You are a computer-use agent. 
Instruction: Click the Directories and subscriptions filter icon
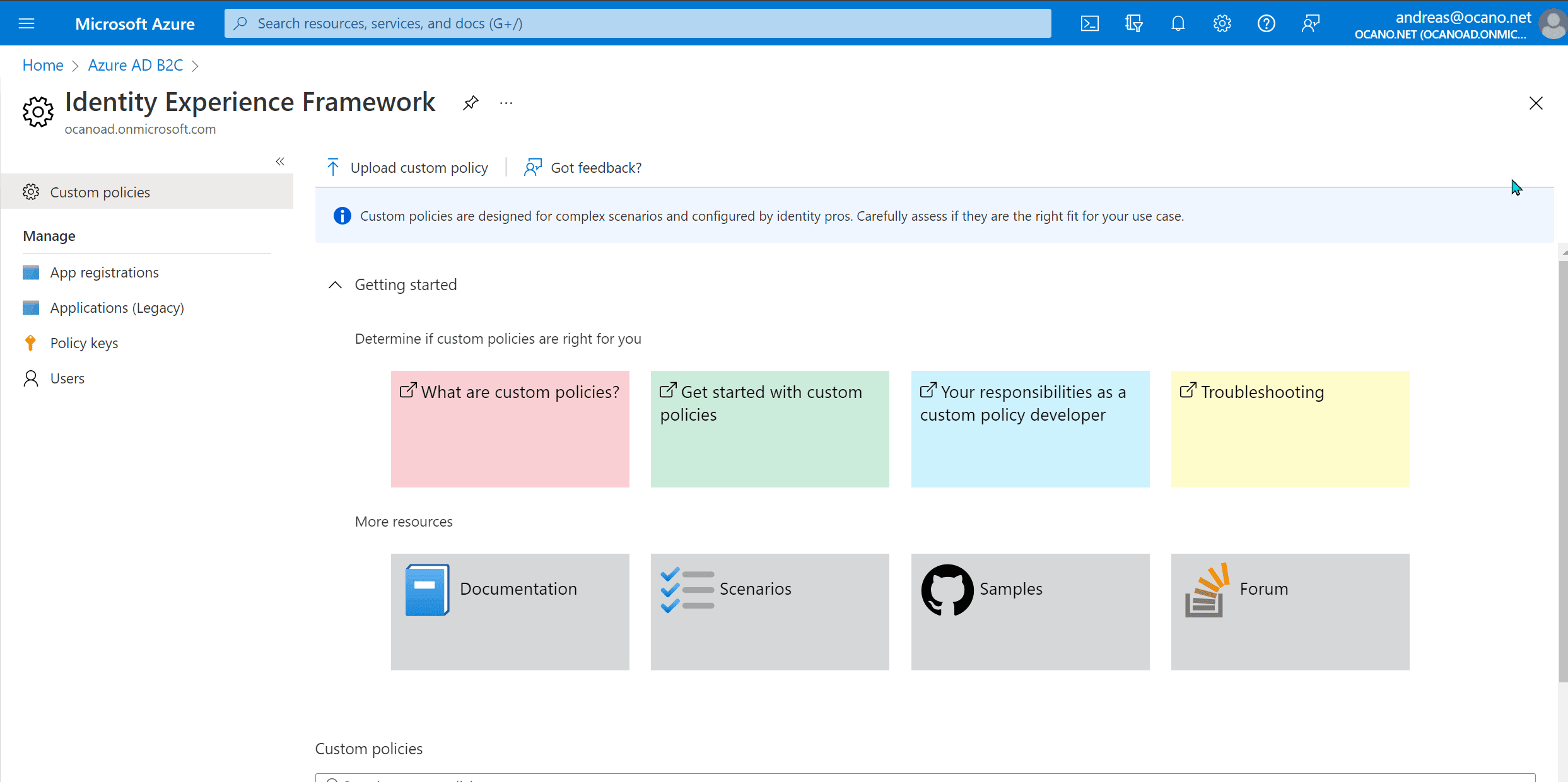[x=1133, y=24]
